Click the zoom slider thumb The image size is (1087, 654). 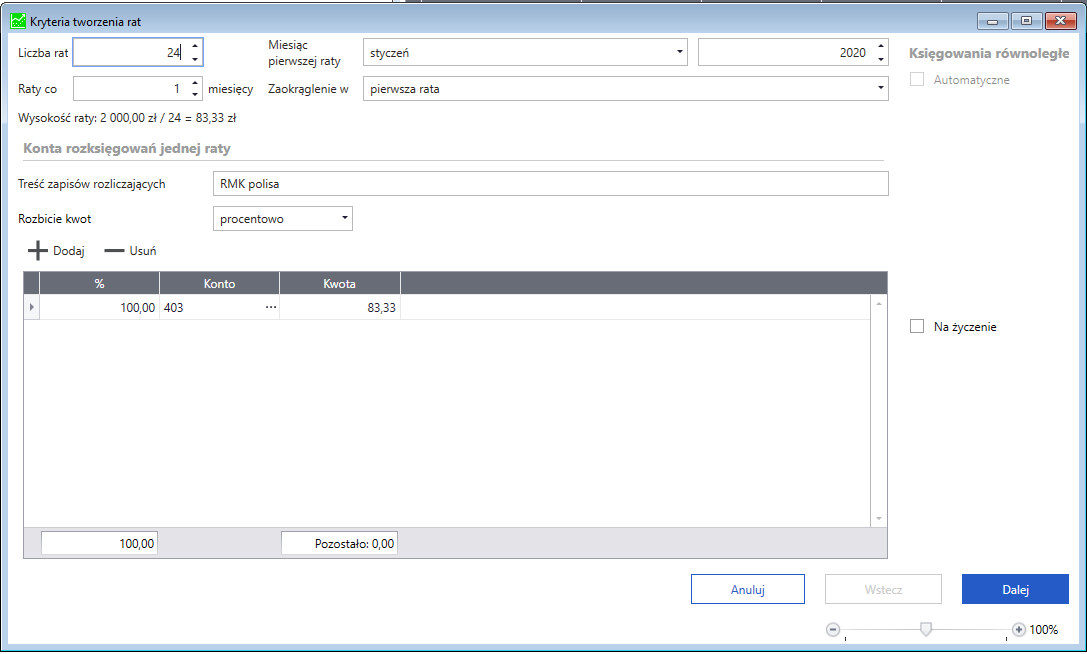pyautogui.click(x=925, y=629)
